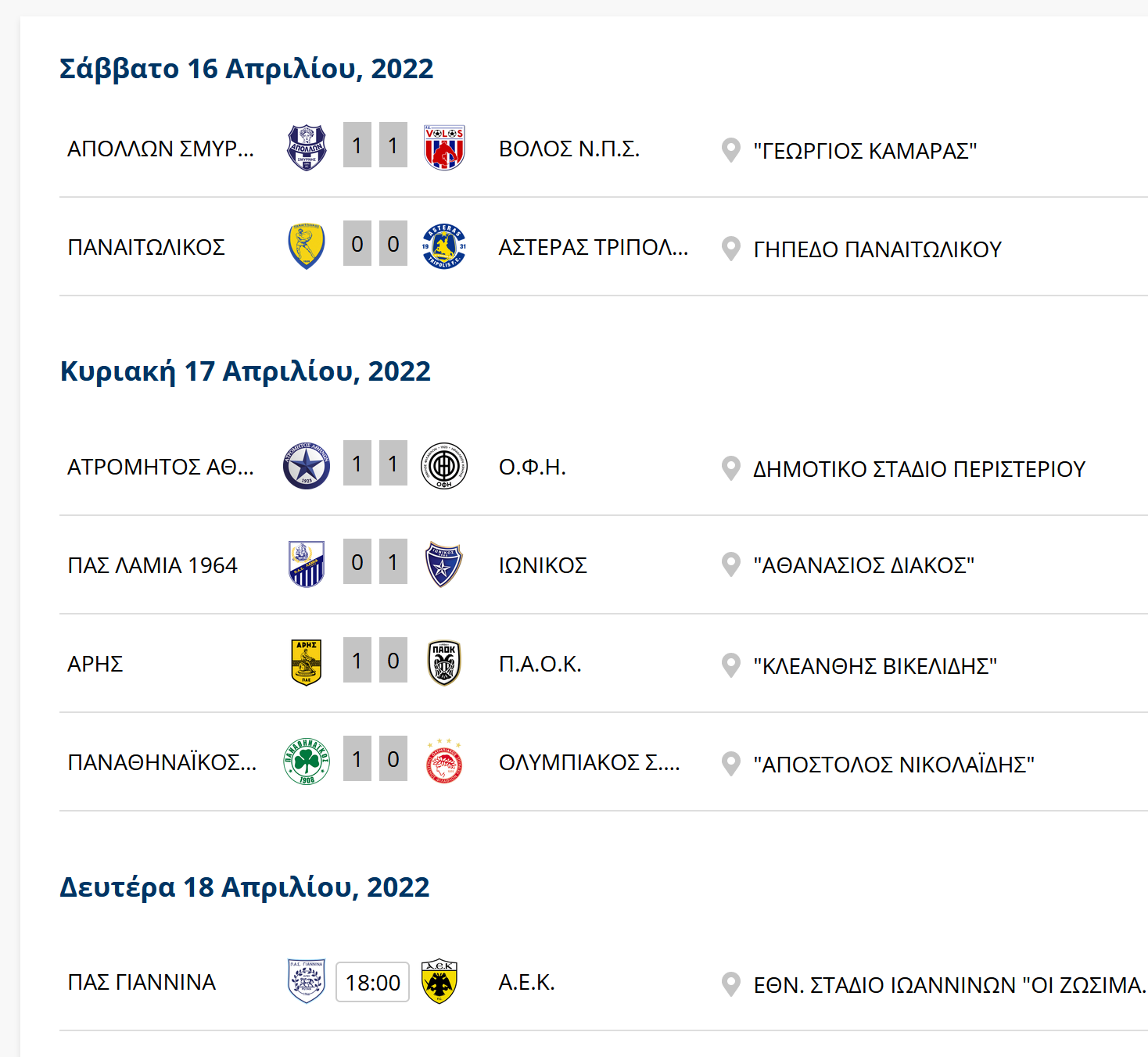Open the ΔΗΜΟΤΙΚΟ ΣΤΑΔΙΟ ΠΕΡΙΣΤΕΡΙΟΥ venue link
The height and width of the screenshot is (1057, 1148).
pyautogui.click(x=919, y=469)
